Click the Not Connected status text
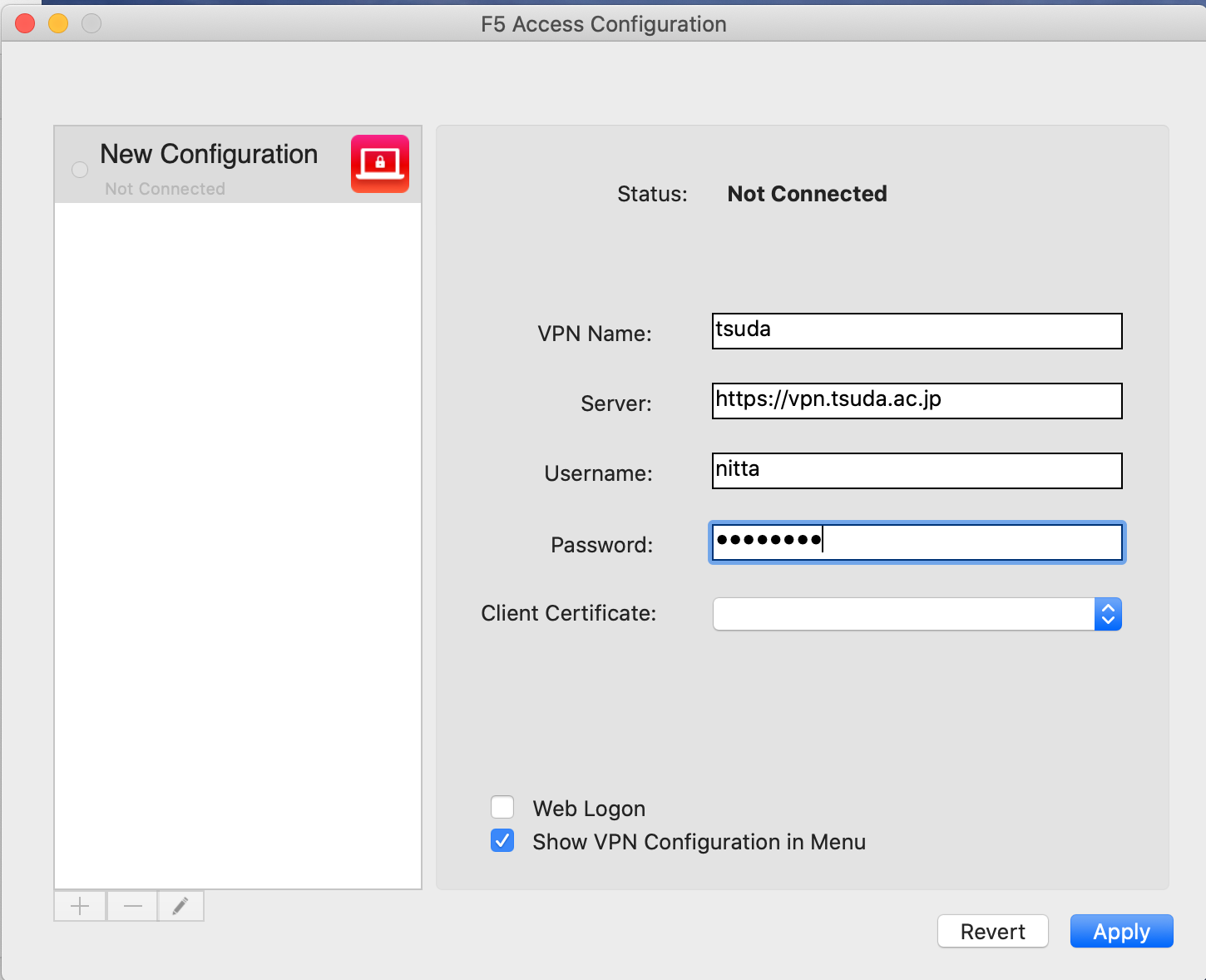This screenshot has height=980, width=1206. [x=807, y=194]
